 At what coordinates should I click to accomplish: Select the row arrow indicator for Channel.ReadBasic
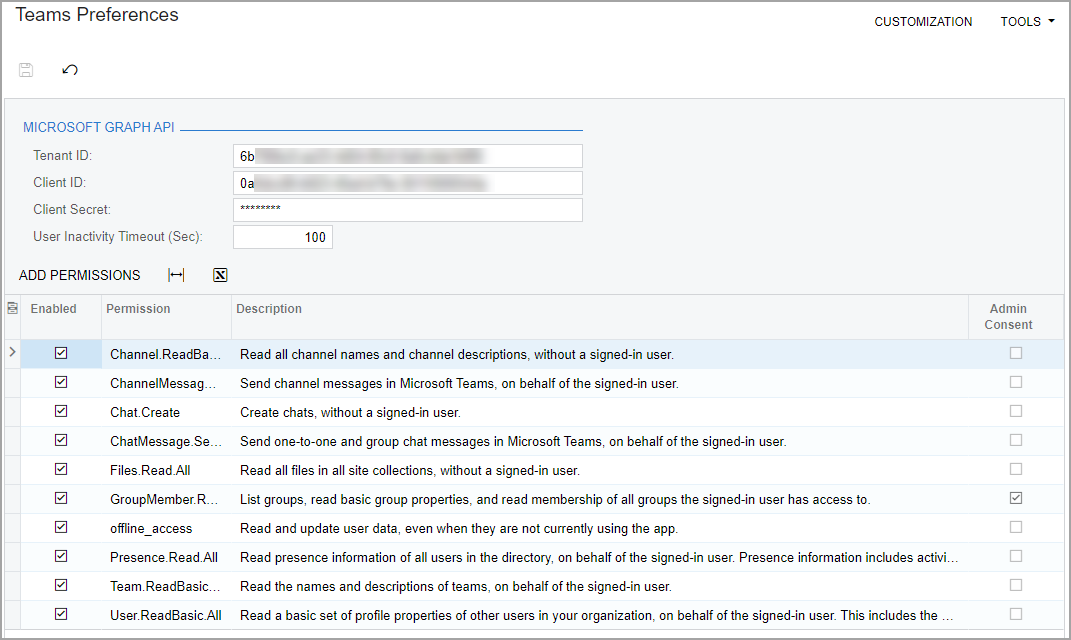click(12, 352)
